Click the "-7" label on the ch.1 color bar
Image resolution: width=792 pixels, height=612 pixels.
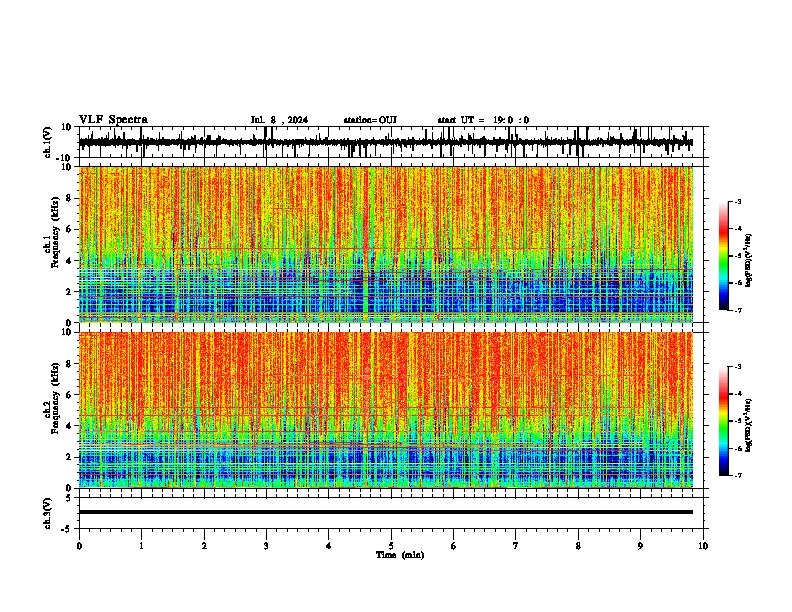(x=737, y=310)
